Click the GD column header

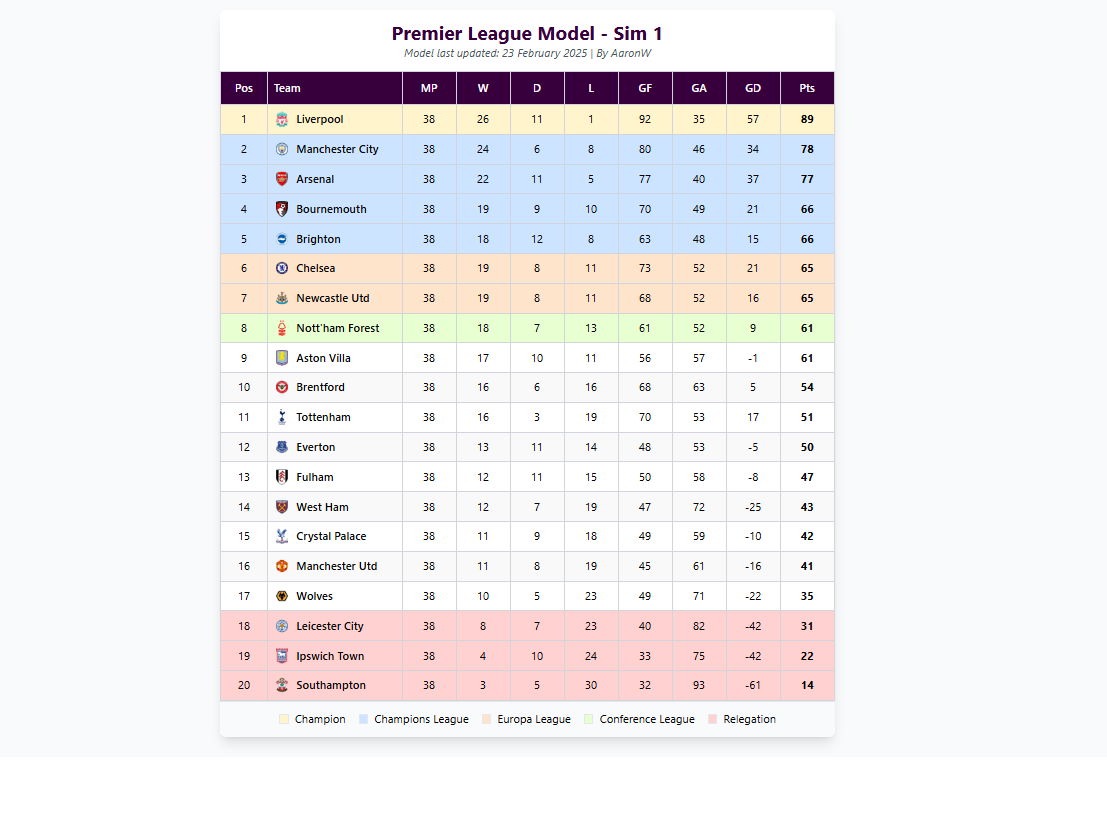tap(753, 88)
